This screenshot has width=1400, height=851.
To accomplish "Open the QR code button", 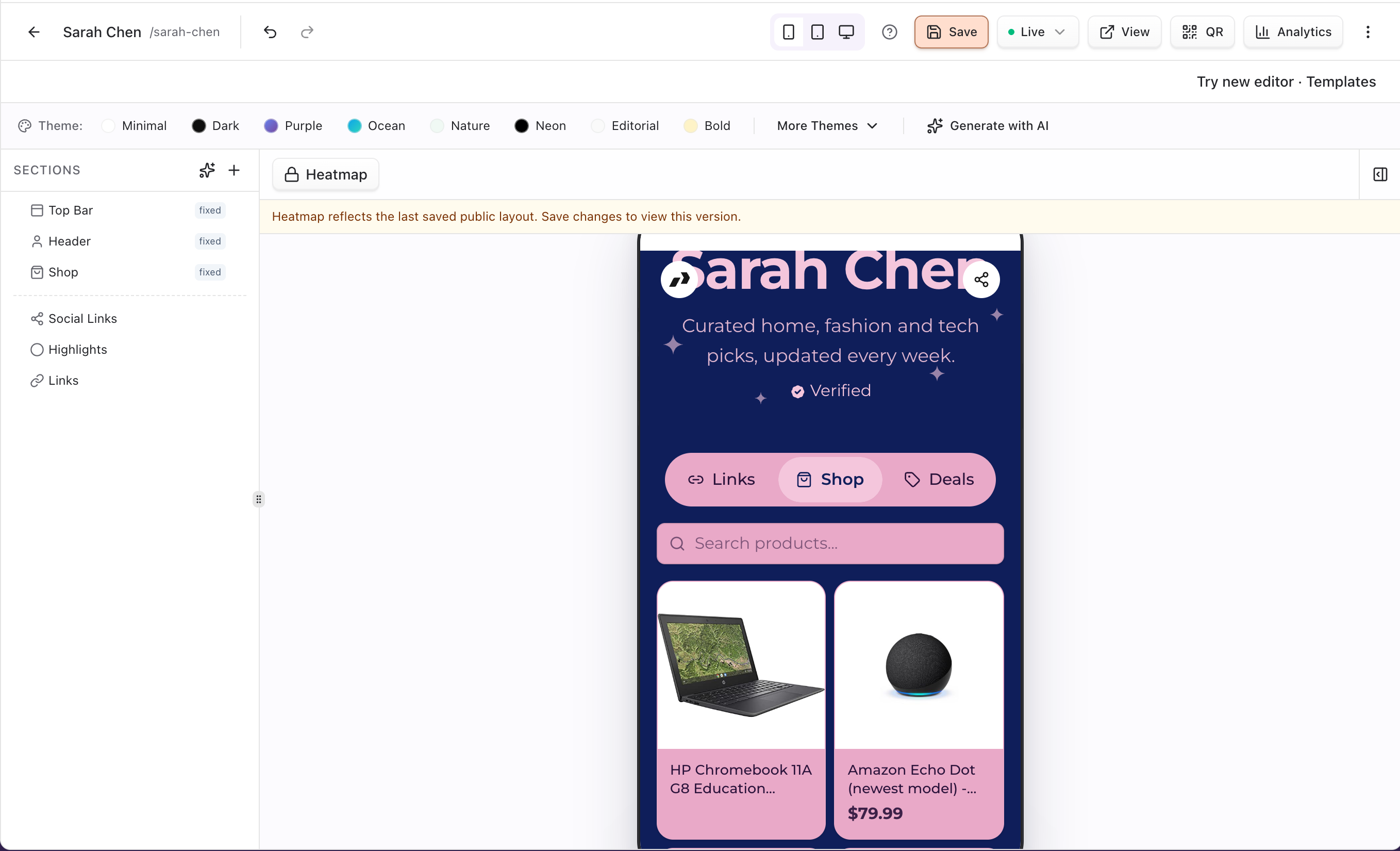I will point(1202,32).
